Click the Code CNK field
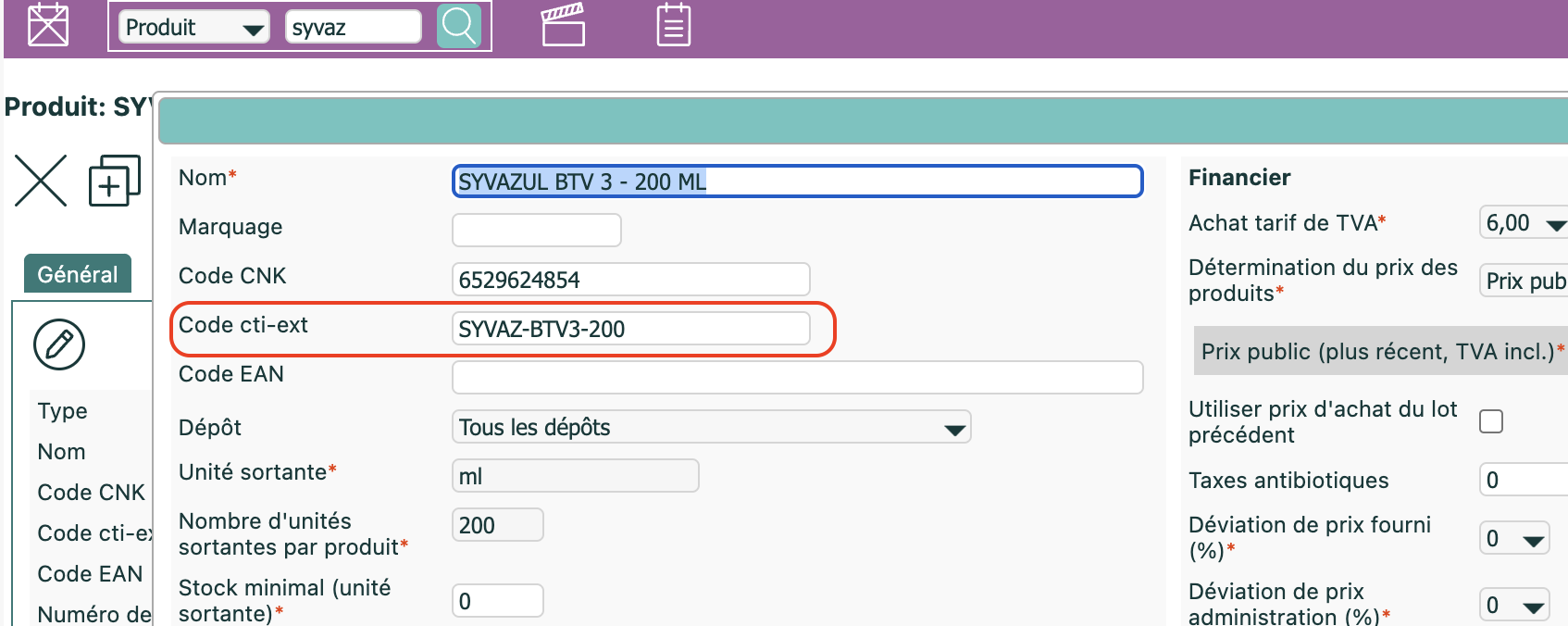The width and height of the screenshot is (1568, 626). [631, 280]
